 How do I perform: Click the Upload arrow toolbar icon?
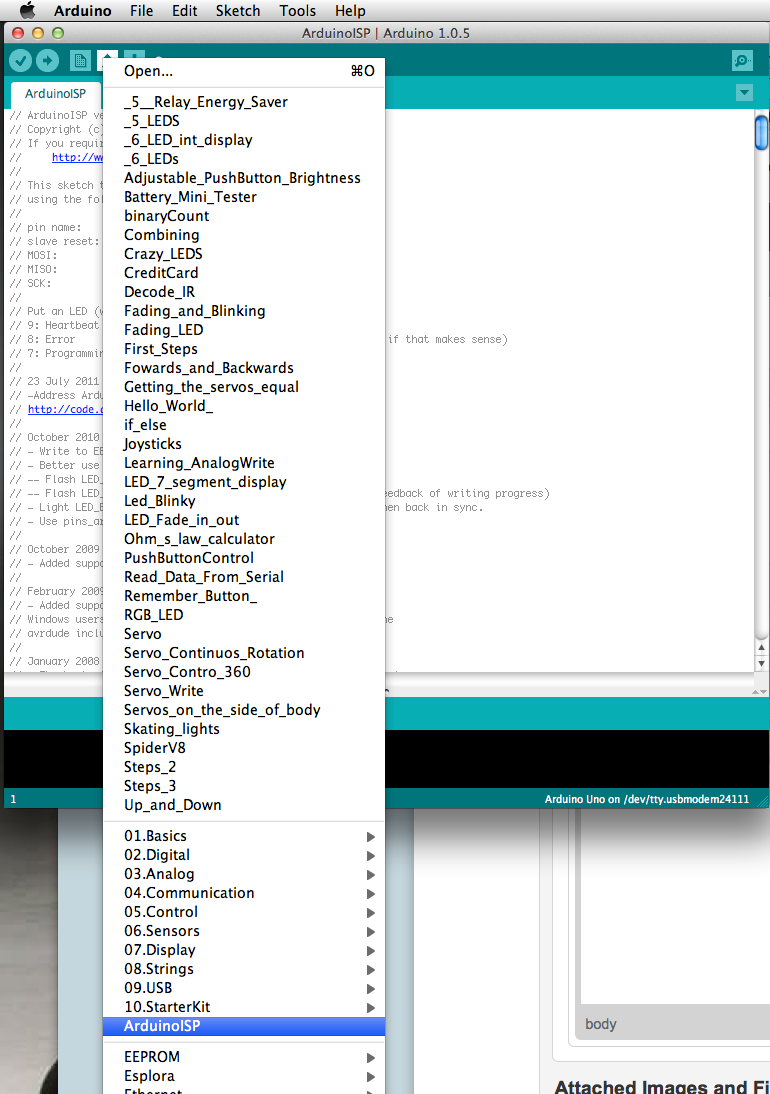47,61
